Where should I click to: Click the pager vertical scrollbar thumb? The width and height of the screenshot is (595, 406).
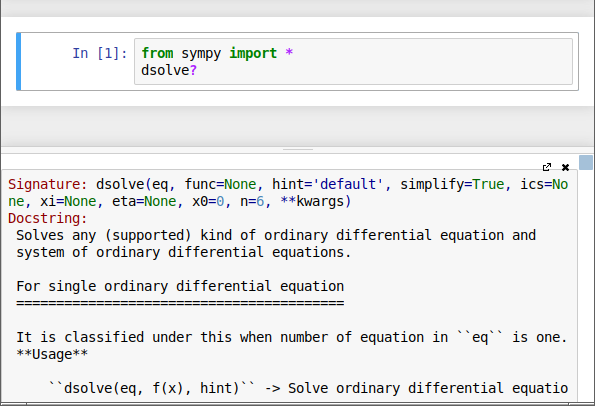click(x=586, y=162)
